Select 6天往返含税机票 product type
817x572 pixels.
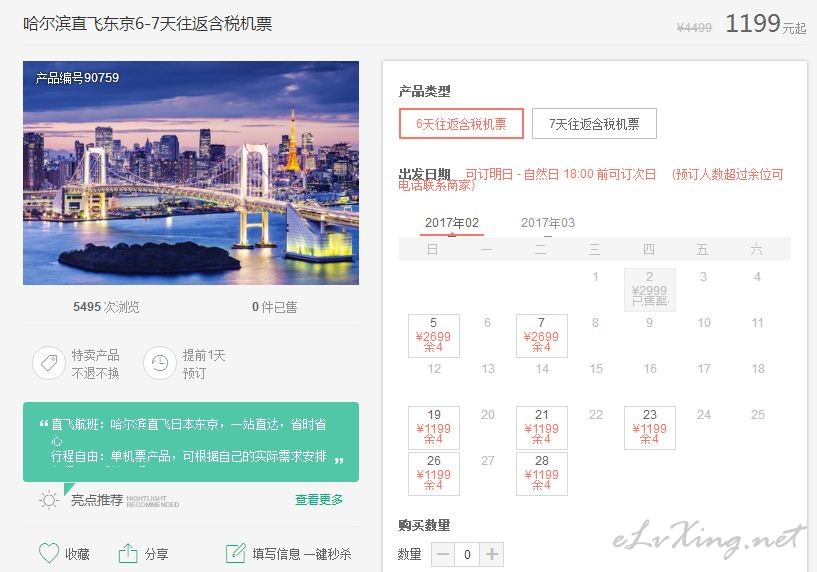click(461, 123)
